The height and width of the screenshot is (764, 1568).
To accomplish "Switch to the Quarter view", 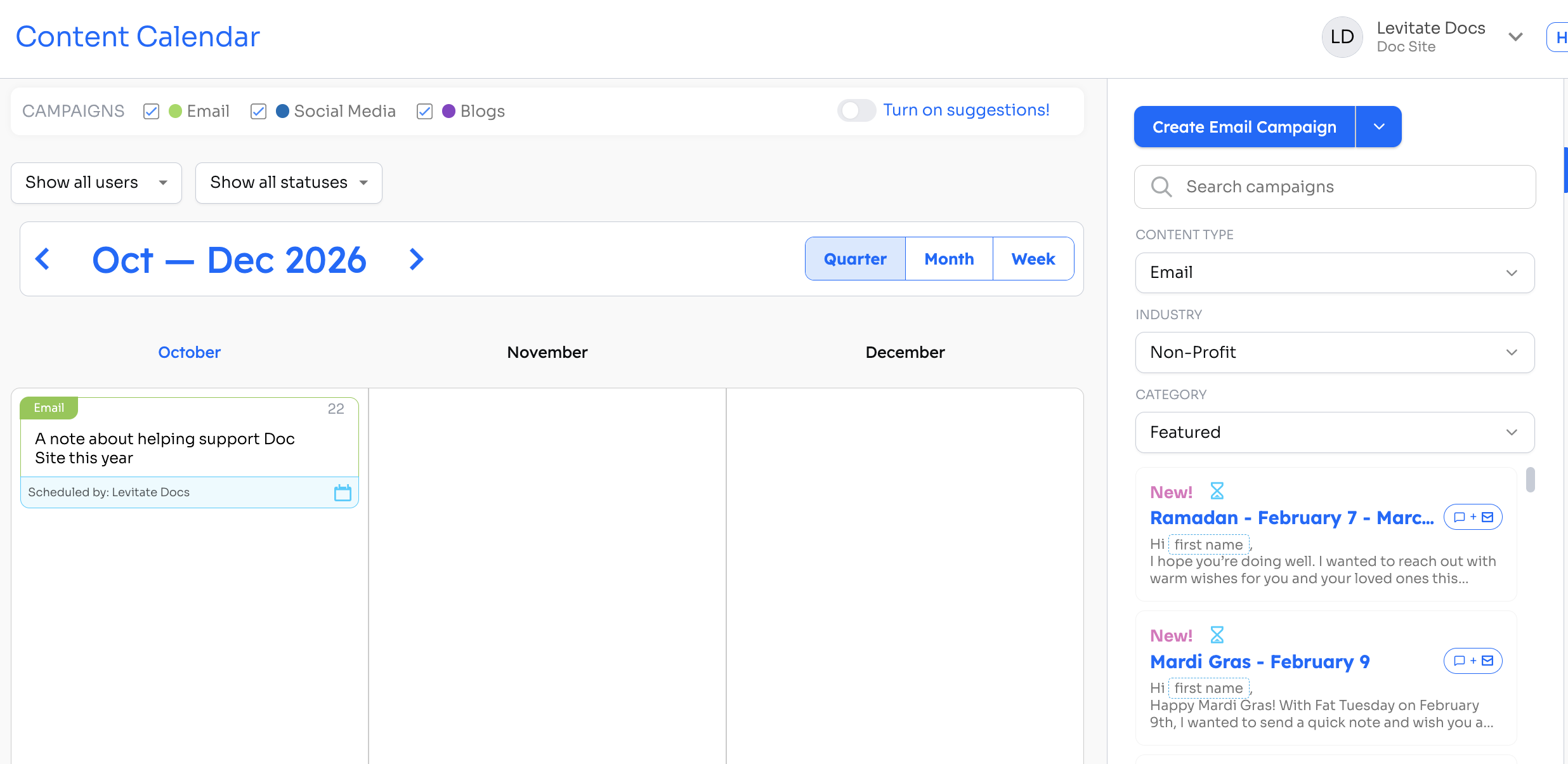I will pos(855,259).
